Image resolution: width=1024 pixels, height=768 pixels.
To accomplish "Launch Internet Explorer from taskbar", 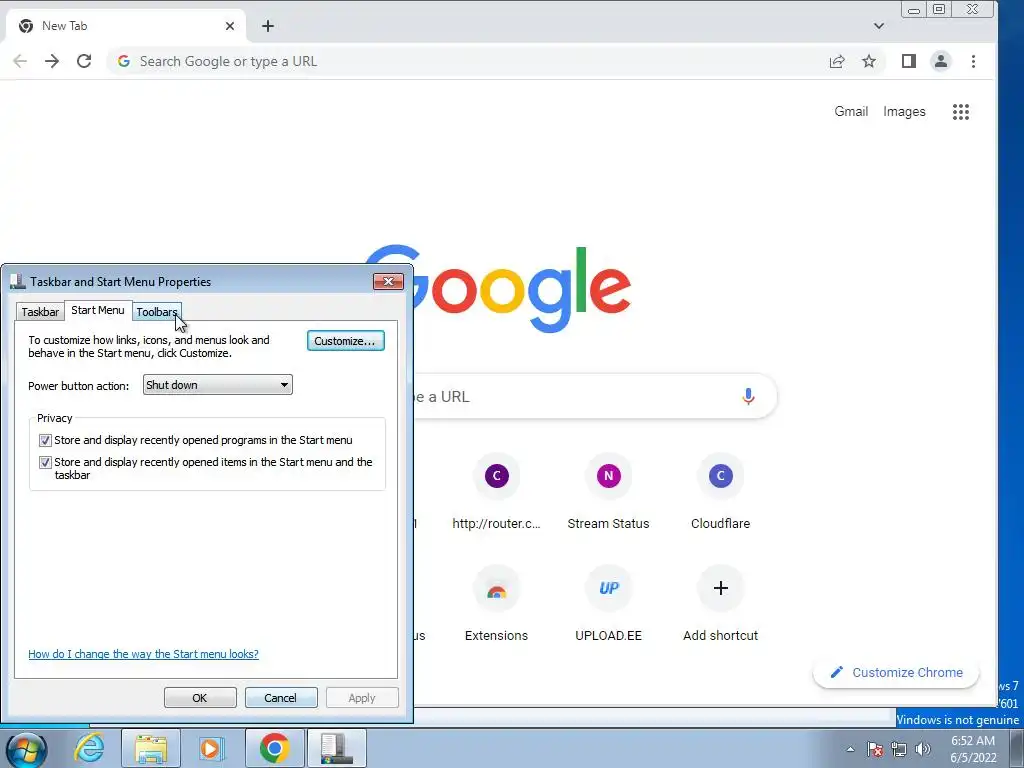I will coord(89,748).
